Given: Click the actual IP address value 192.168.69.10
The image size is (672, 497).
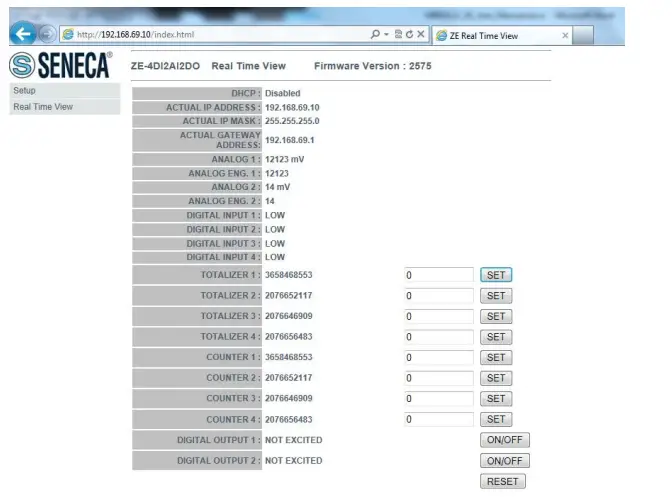Looking at the screenshot, I should 292,108.
